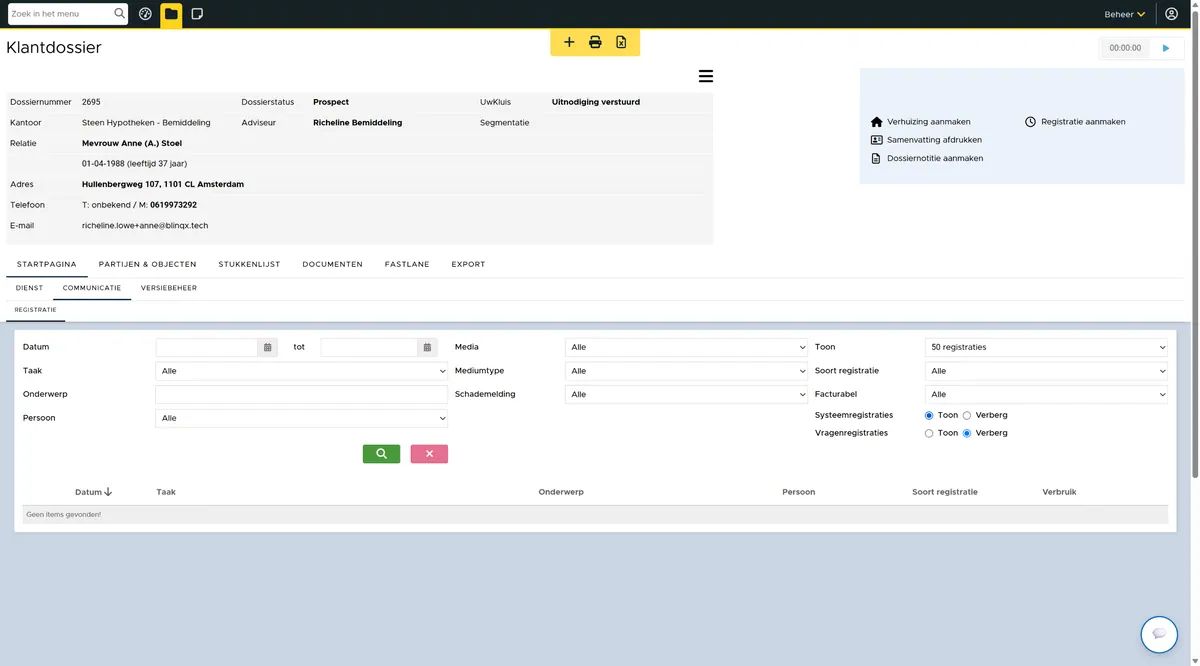
Task: Open the Persoon dropdown
Action: (301, 418)
